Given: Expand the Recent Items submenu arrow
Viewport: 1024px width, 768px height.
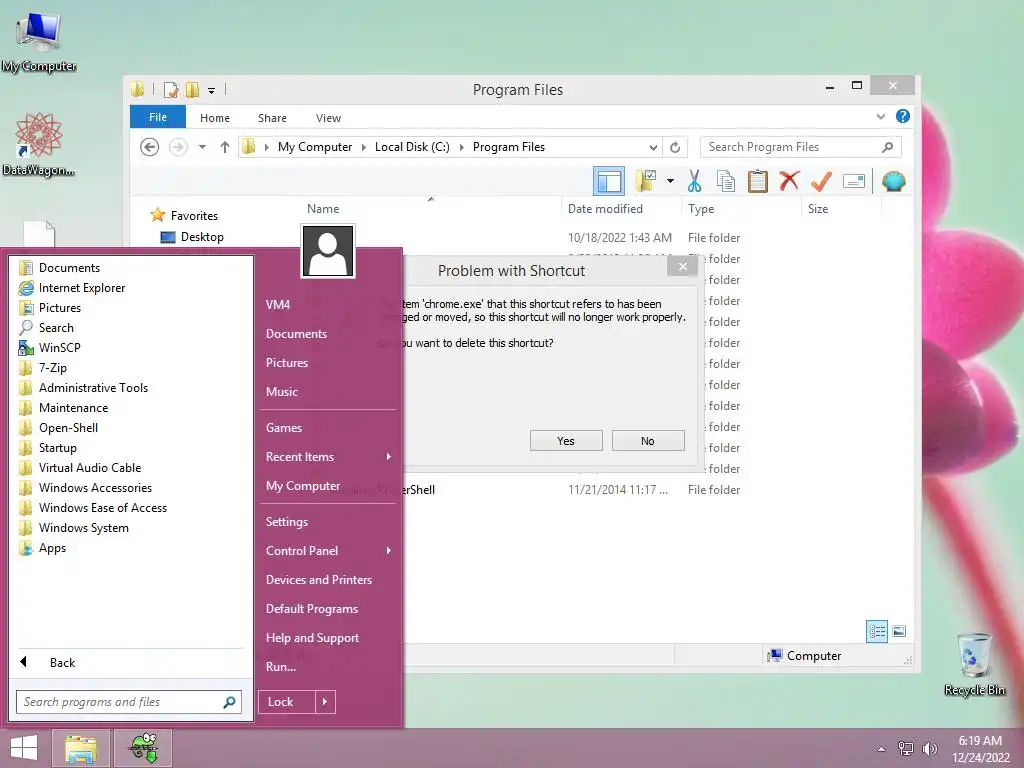Looking at the screenshot, I should click(389, 456).
